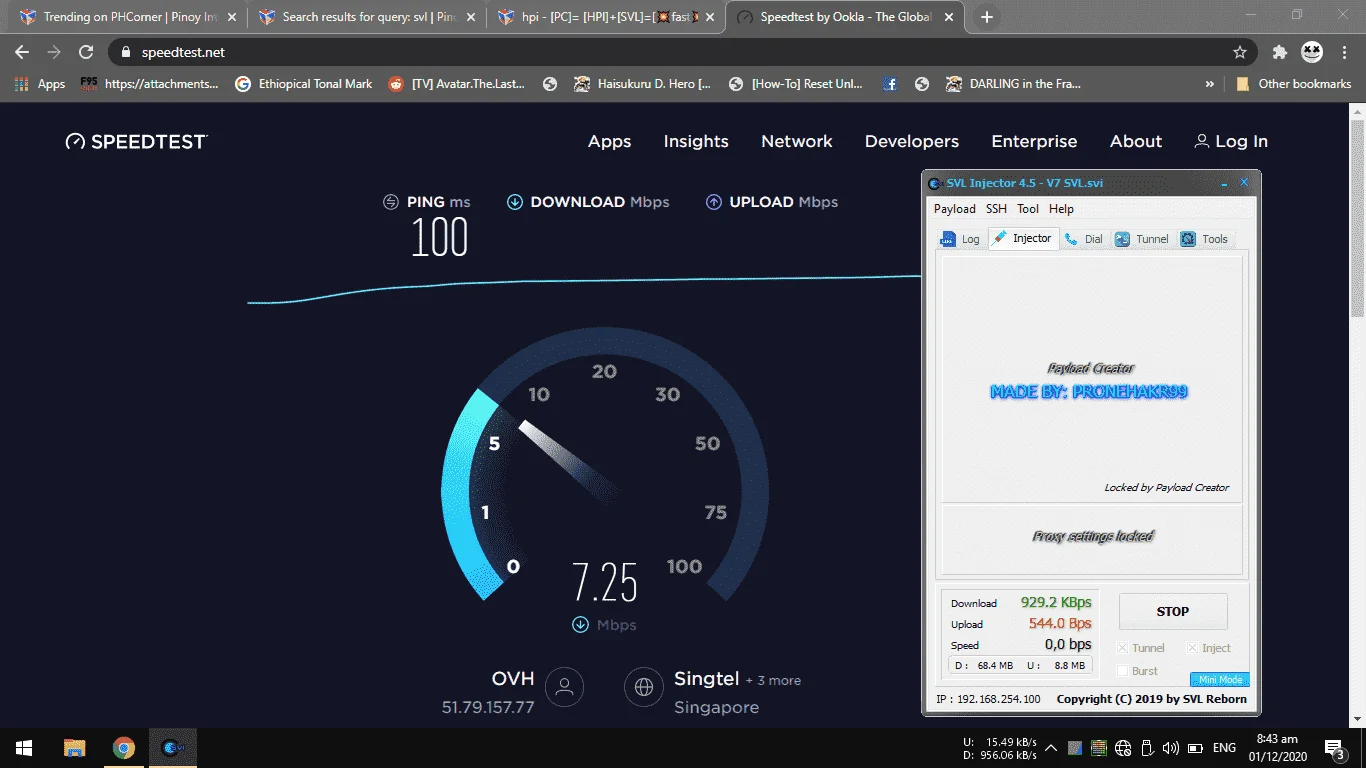Open the Chrome extensions puzzle icon

[x=1279, y=52]
